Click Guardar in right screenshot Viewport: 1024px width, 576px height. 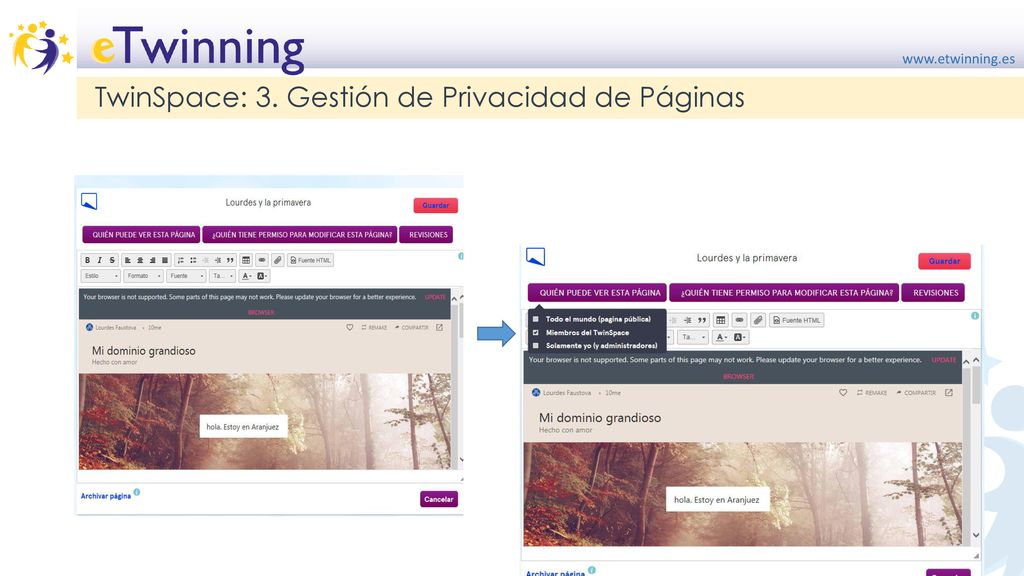pyautogui.click(x=944, y=261)
